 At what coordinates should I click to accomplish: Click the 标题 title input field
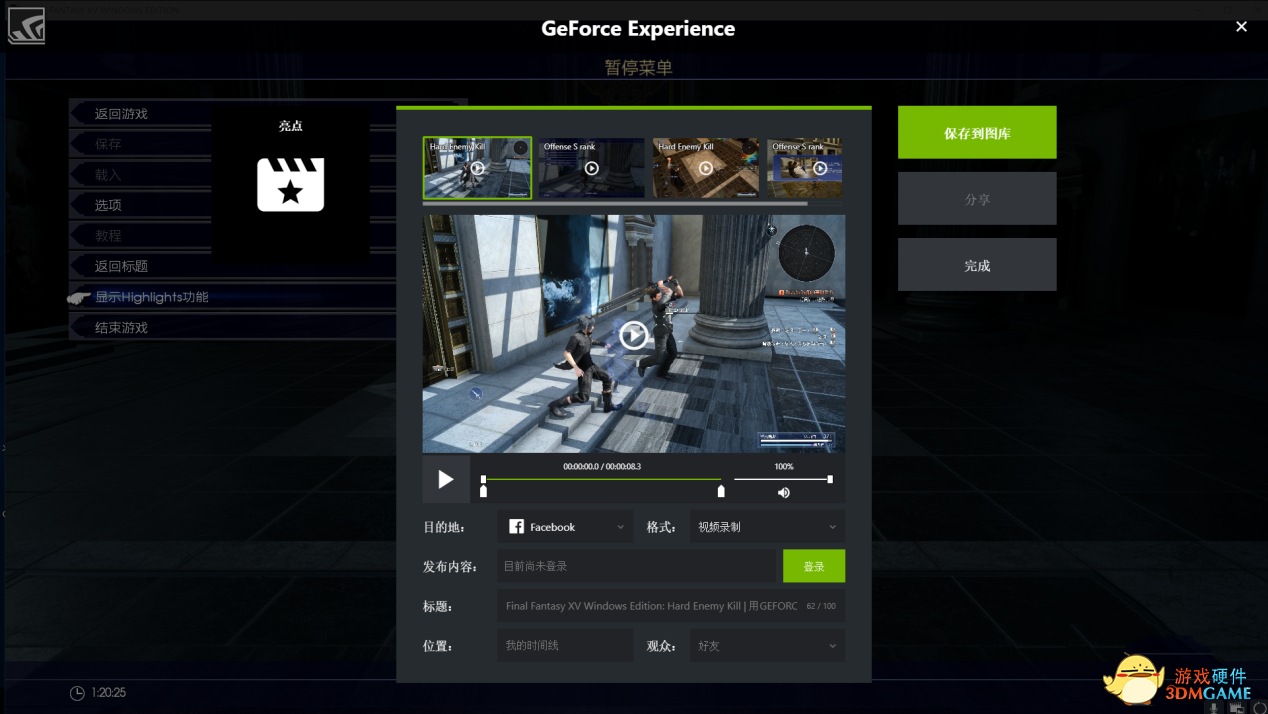(x=671, y=606)
